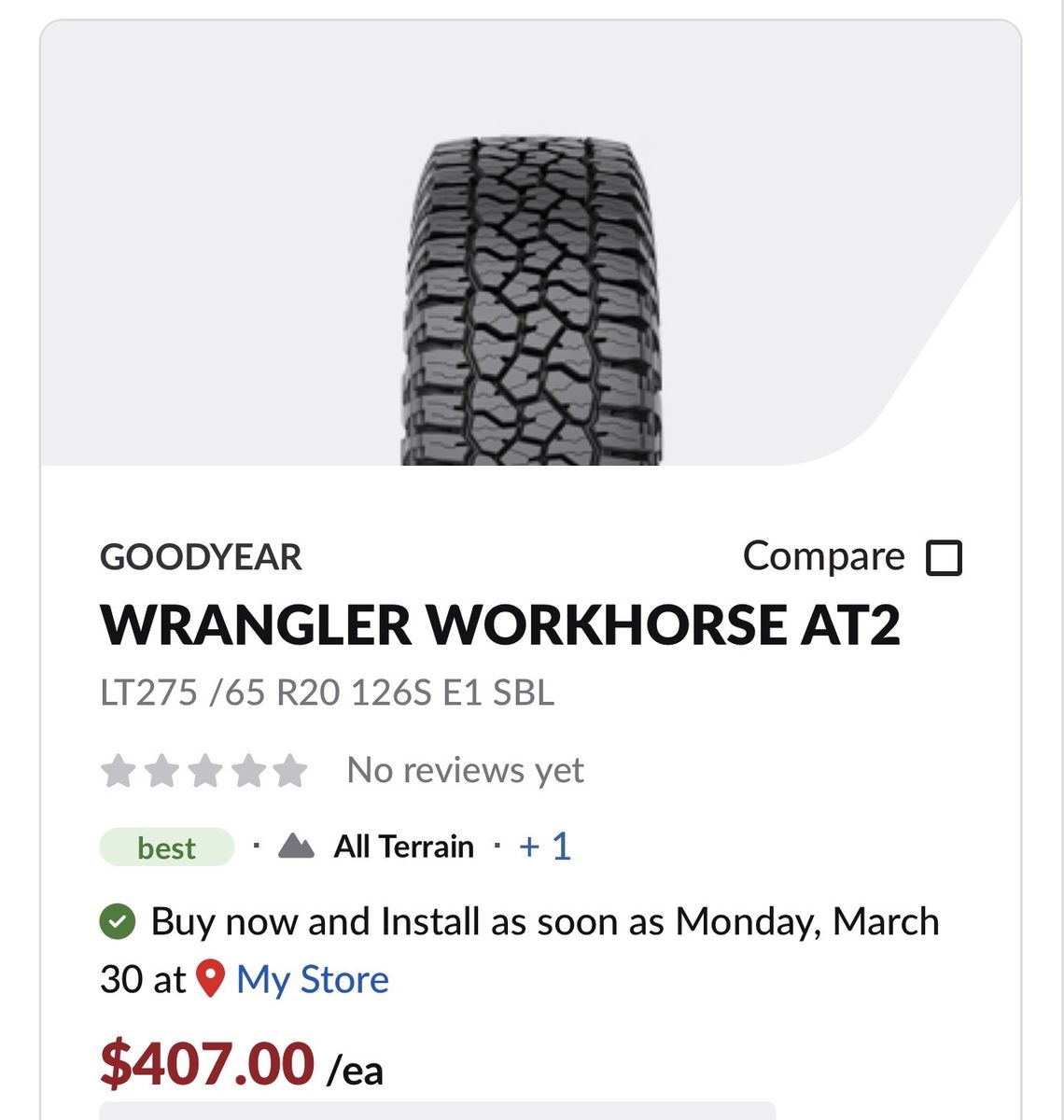Click the No reviews yet text
This screenshot has height=1120, width=1064.
coord(465,771)
